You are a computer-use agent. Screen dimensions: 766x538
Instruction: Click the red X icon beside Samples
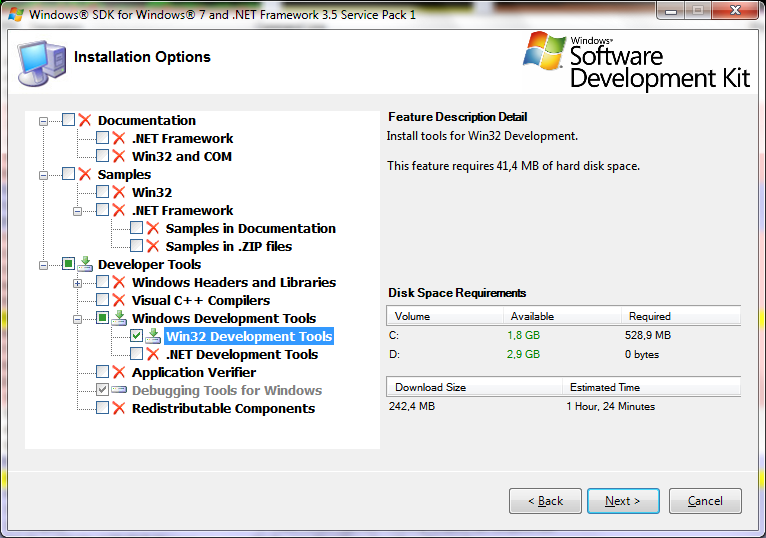[x=85, y=174]
